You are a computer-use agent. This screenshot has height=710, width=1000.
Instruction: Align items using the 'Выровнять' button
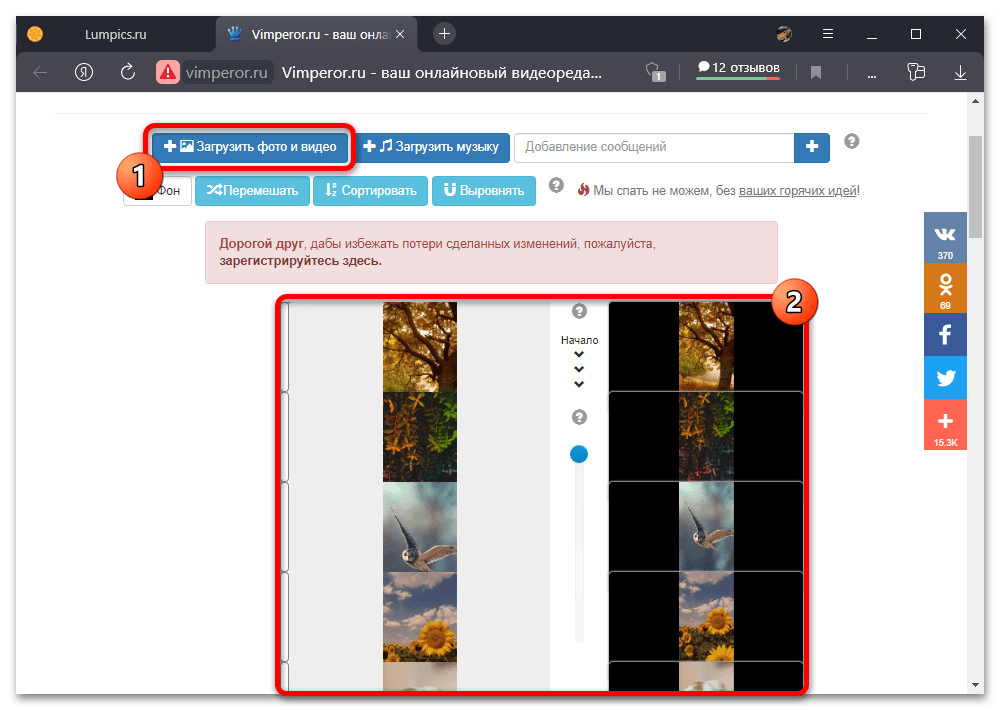pos(484,190)
